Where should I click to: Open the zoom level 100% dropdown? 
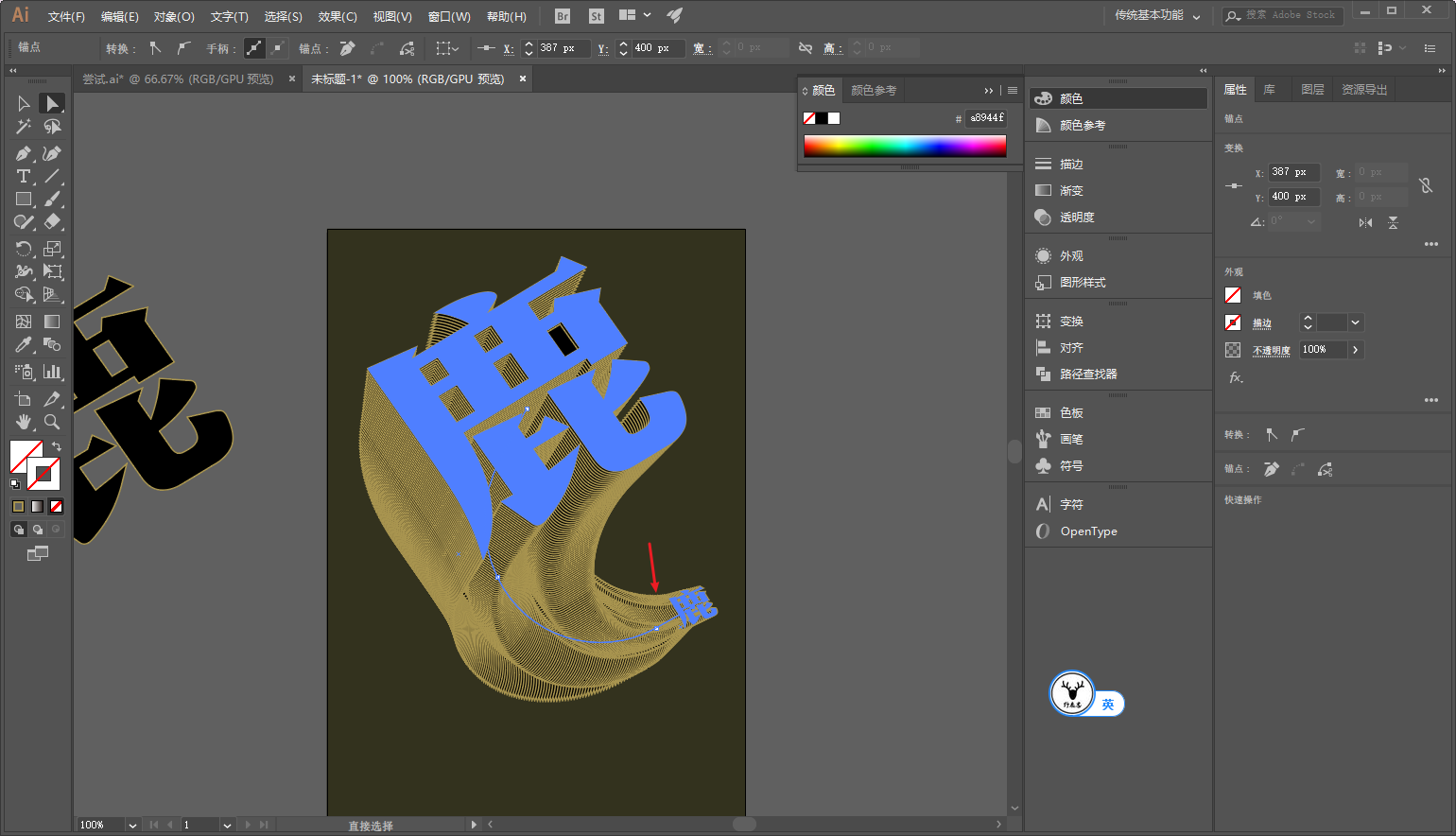pos(132,825)
